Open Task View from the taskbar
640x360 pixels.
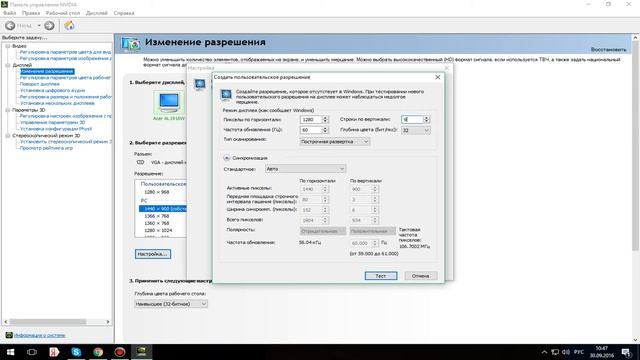click(x=32, y=352)
